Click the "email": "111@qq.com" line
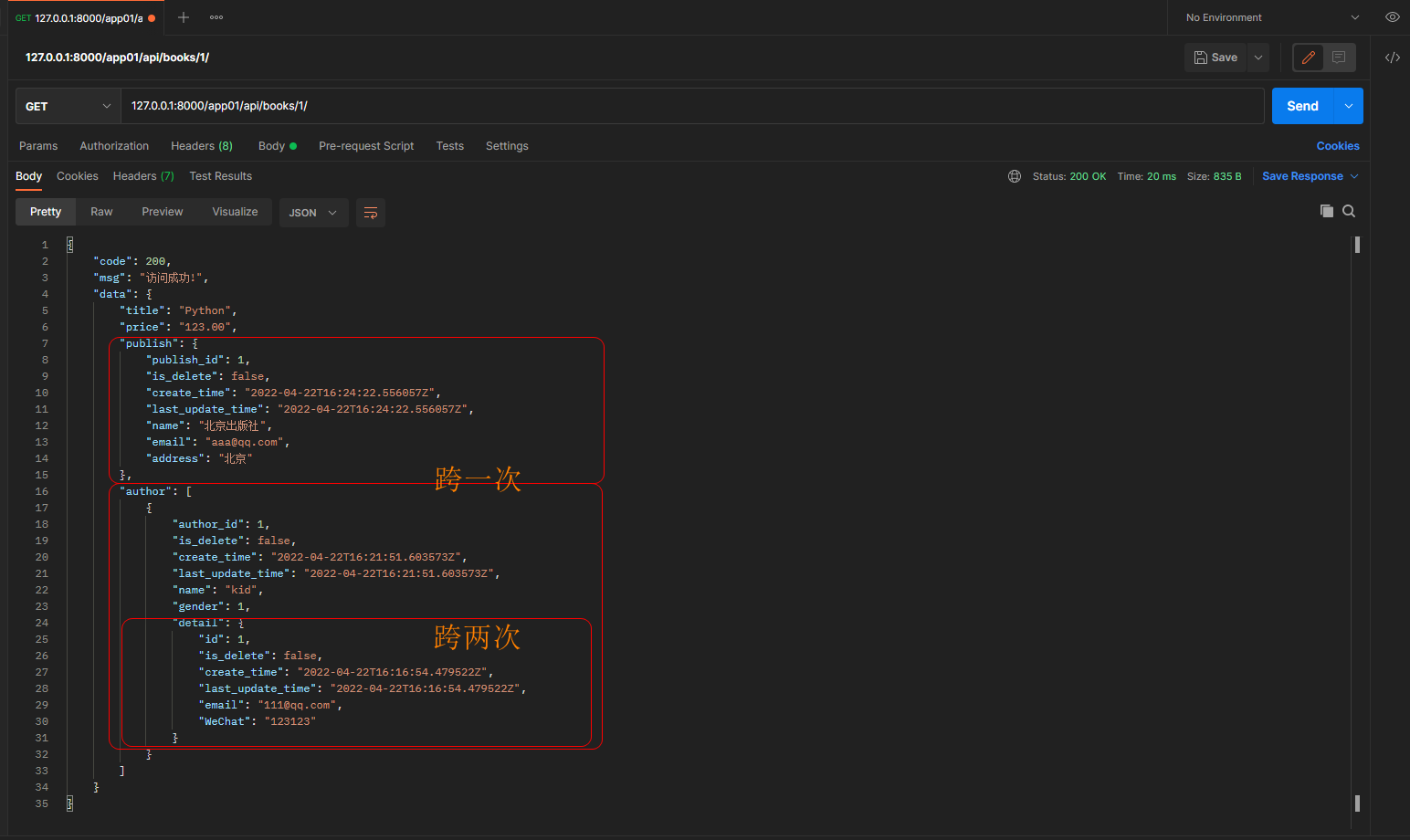1410x840 pixels. point(270,705)
